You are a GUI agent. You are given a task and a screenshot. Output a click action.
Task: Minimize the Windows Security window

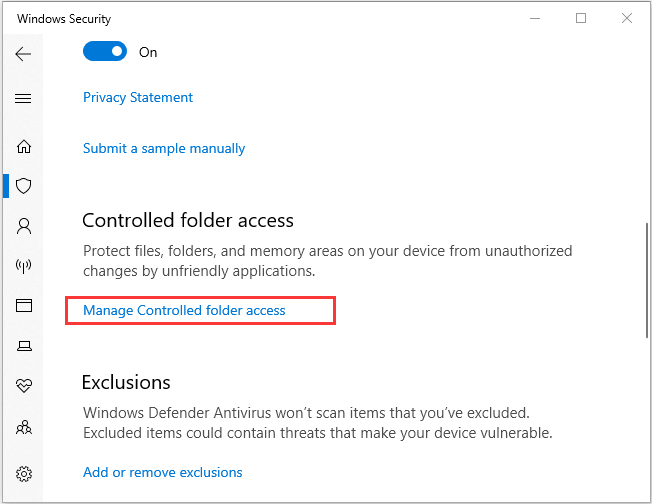pos(535,18)
